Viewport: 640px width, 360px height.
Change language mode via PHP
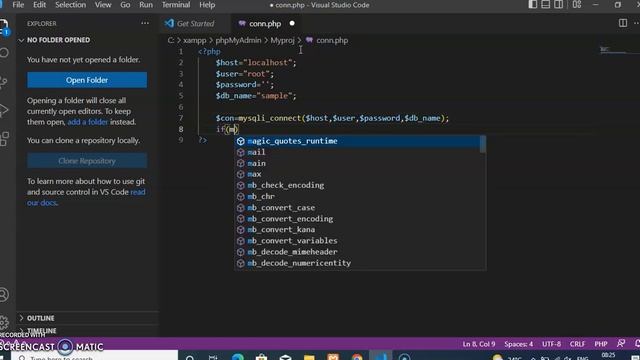601,344
